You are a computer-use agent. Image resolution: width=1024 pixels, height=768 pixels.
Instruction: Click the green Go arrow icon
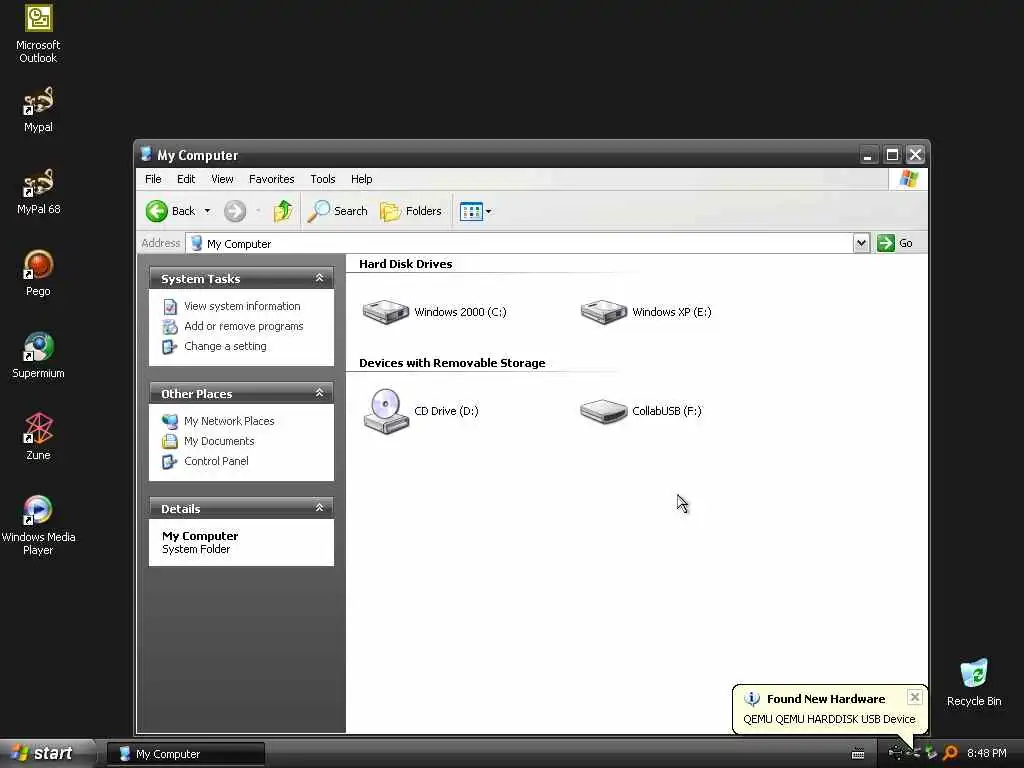tap(886, 243)
